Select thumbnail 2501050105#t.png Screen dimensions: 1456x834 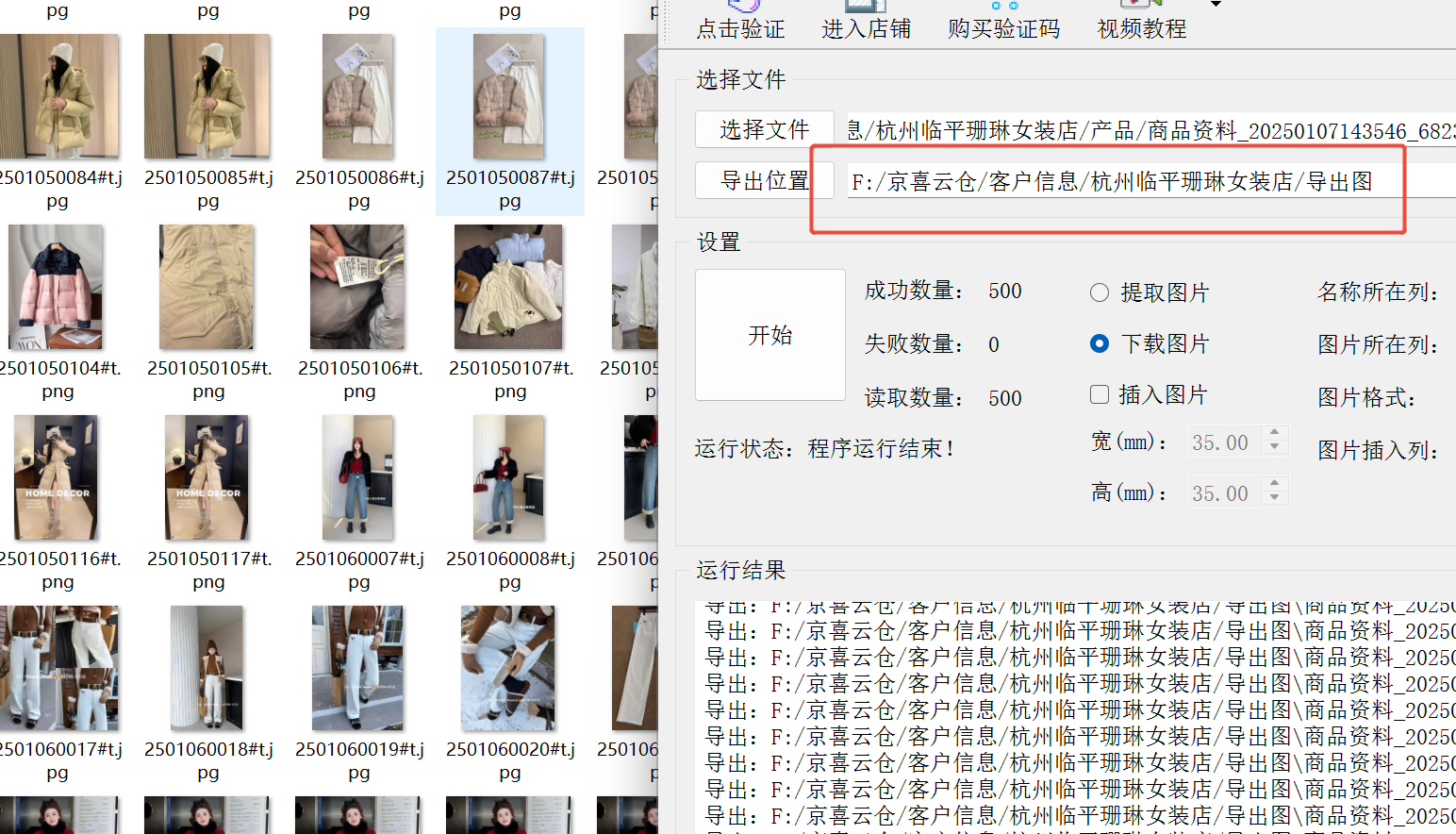(207, 287)
